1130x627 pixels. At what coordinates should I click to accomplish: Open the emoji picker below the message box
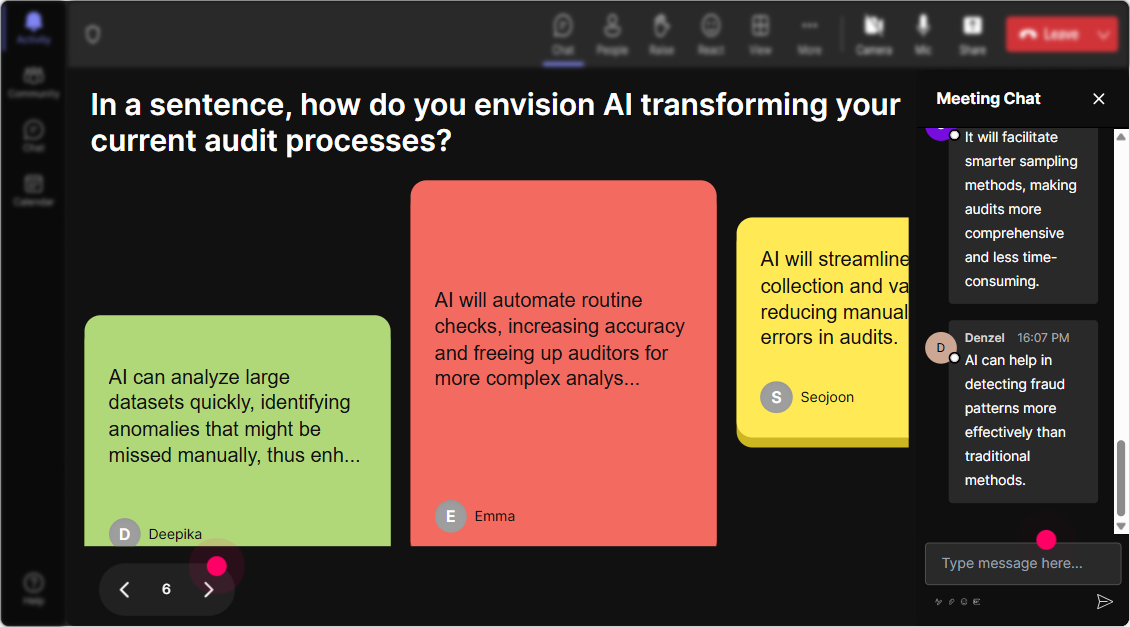[964, 602]
